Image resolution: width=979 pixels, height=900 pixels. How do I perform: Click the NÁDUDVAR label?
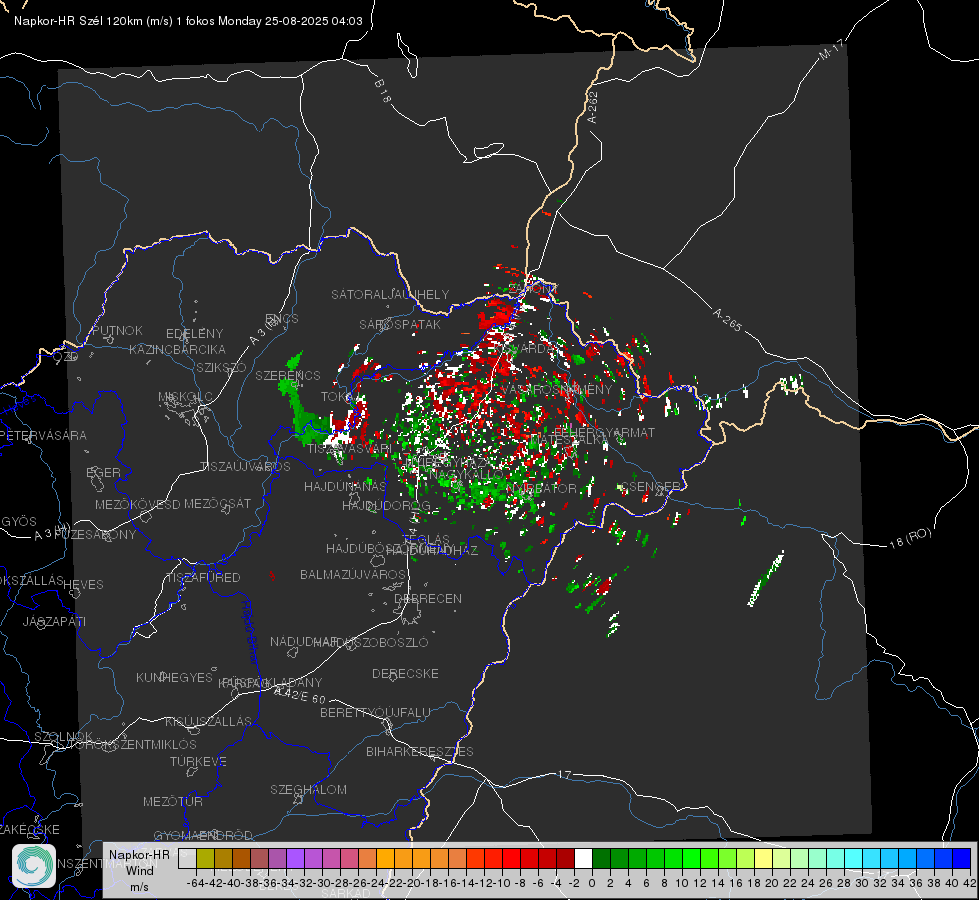[304, 641]
